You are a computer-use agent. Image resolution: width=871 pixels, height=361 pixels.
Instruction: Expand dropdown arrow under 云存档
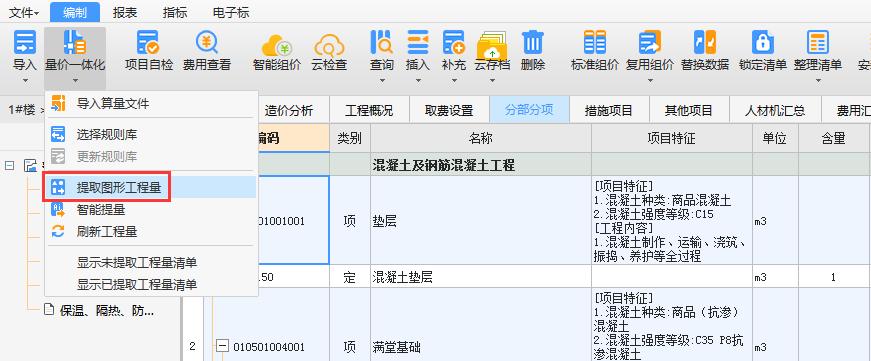coord(492,81)
